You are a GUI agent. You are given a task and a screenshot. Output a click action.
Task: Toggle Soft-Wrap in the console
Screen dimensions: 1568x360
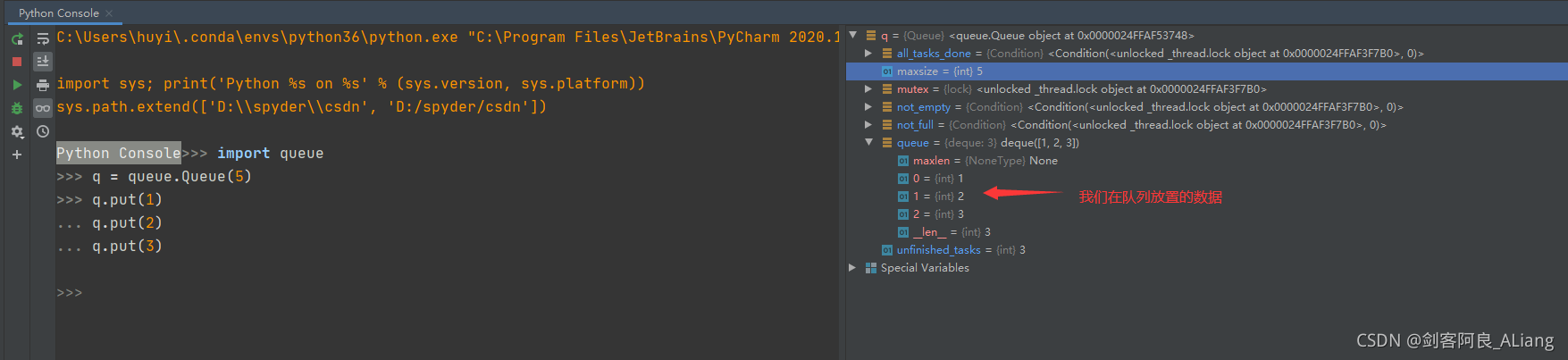[42, 38]
